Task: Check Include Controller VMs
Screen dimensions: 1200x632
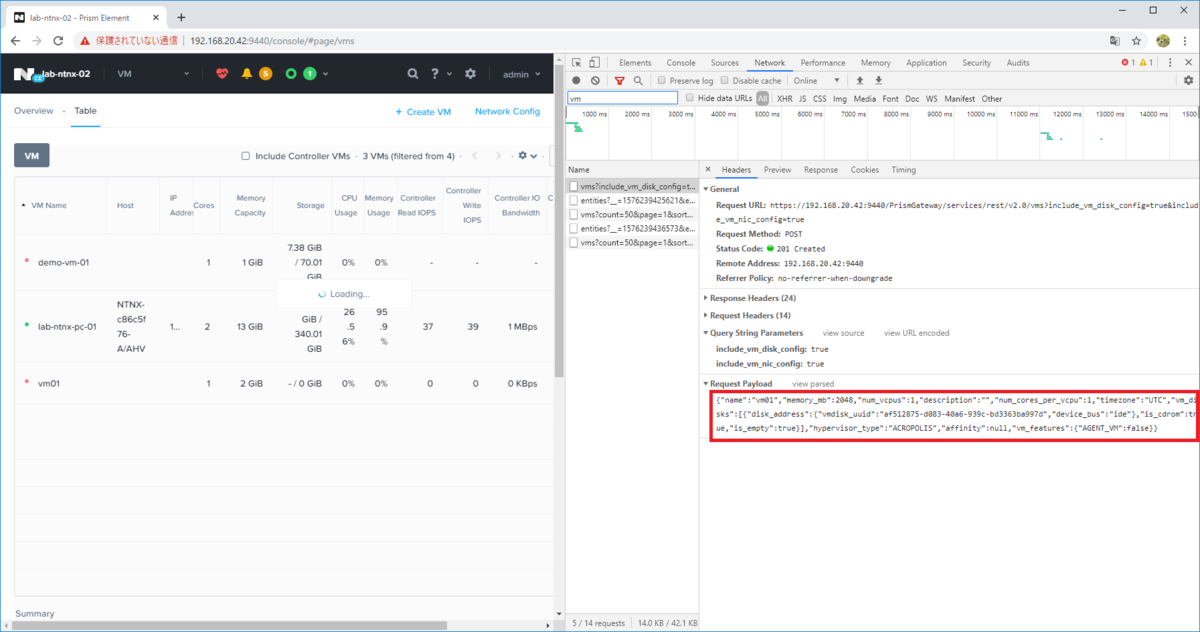Action: [x=246, y=156]
